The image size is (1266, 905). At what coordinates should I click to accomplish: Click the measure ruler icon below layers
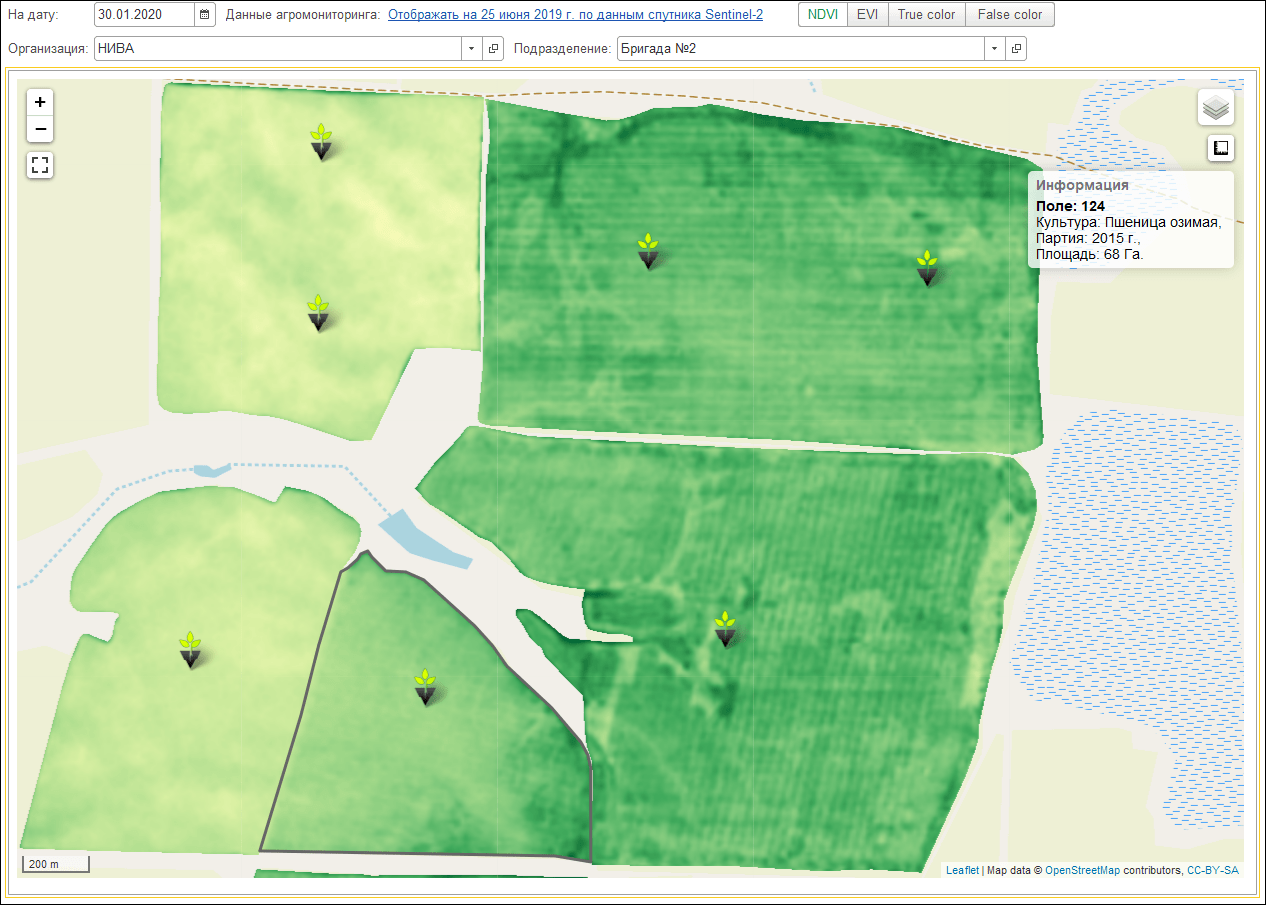click(1220, 148)
